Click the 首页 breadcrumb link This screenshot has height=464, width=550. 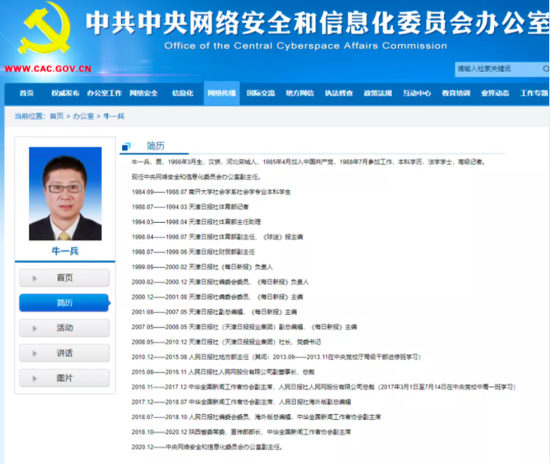point(57,116)
